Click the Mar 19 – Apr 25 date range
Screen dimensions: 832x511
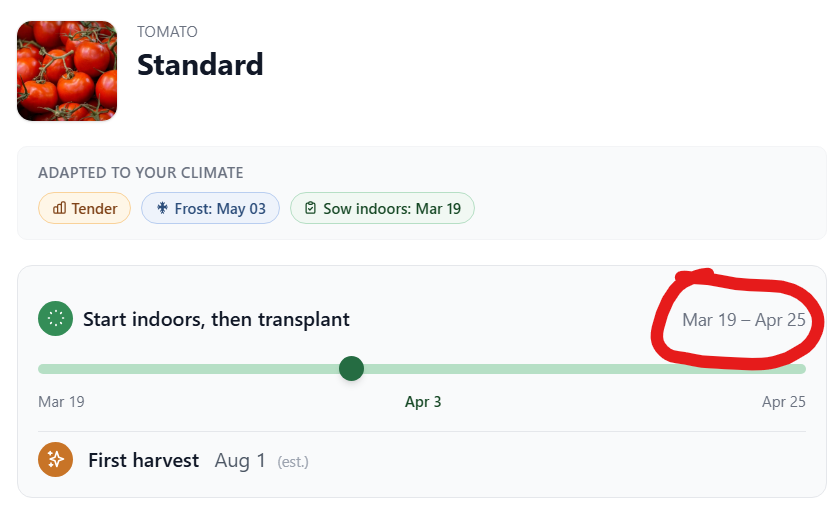[743, 320]
